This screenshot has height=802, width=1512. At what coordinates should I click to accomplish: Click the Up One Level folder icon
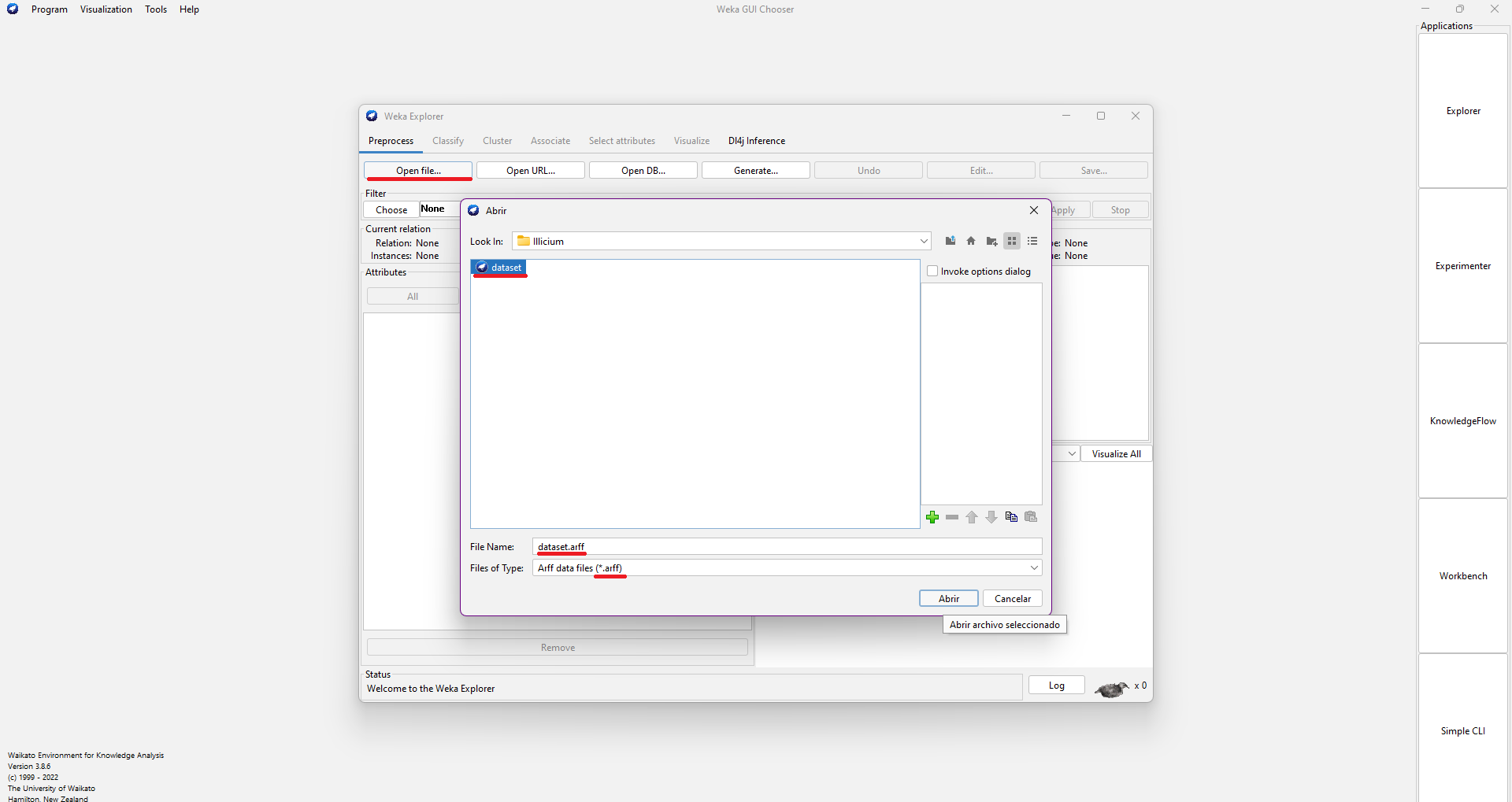(x=951, y=241)
